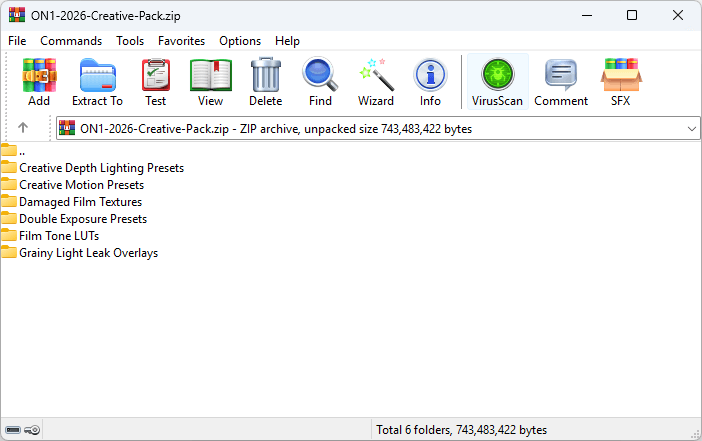Show archive Info

tap(430, 81)
